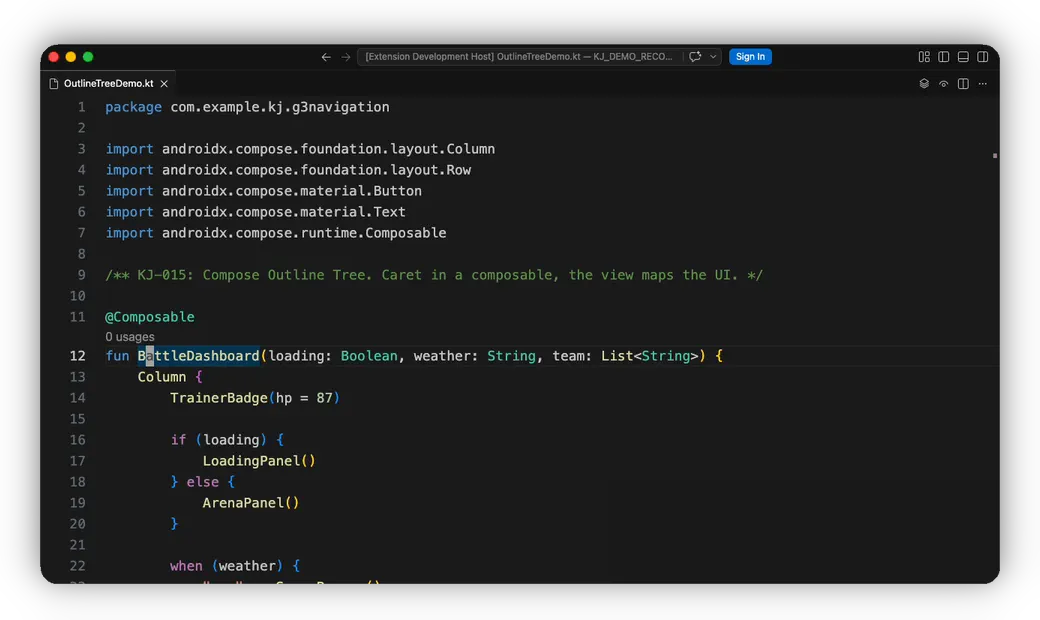Viewport: 1040px width, 620px height.
Task: Open the Customize Layout icon
Action: 924,57
